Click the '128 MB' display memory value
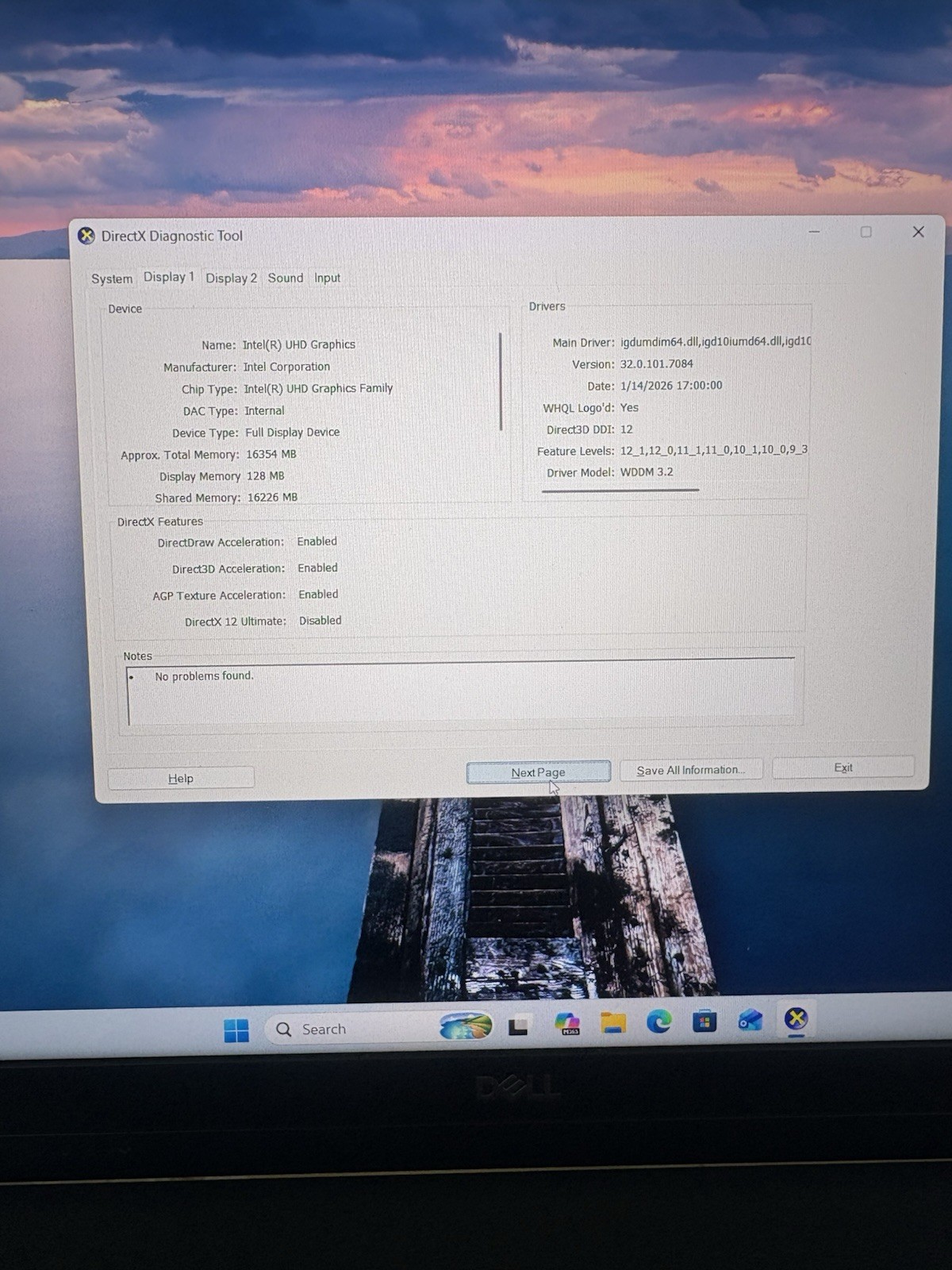This screenshot has height=1270, width=952. 265,475
